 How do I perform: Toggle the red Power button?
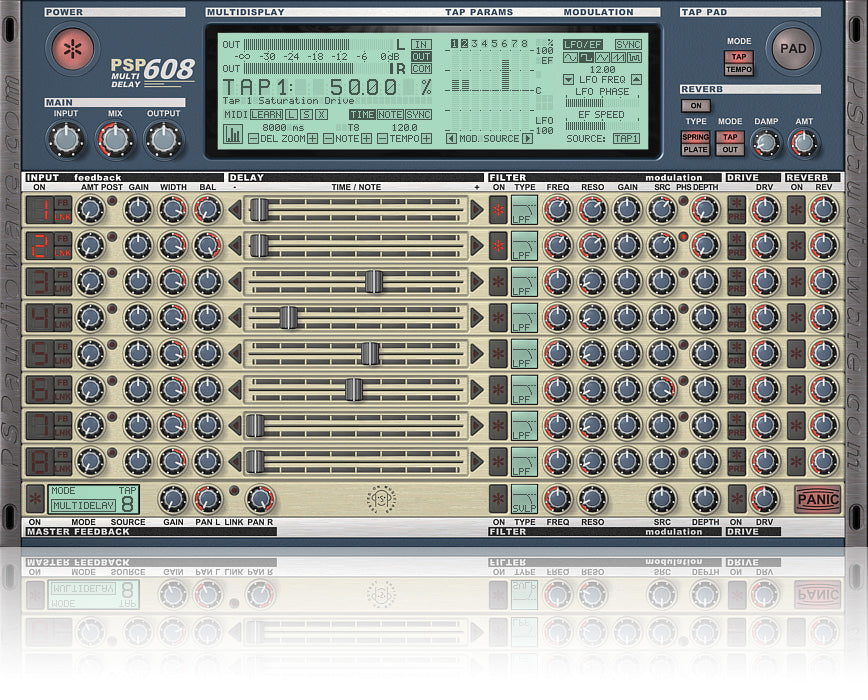coord(73,49)
